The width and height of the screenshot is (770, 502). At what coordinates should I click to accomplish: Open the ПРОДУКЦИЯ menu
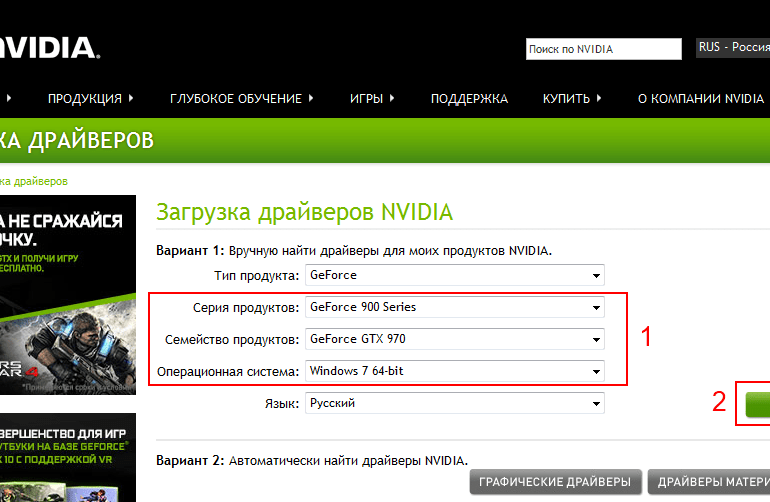coord(90,99)
